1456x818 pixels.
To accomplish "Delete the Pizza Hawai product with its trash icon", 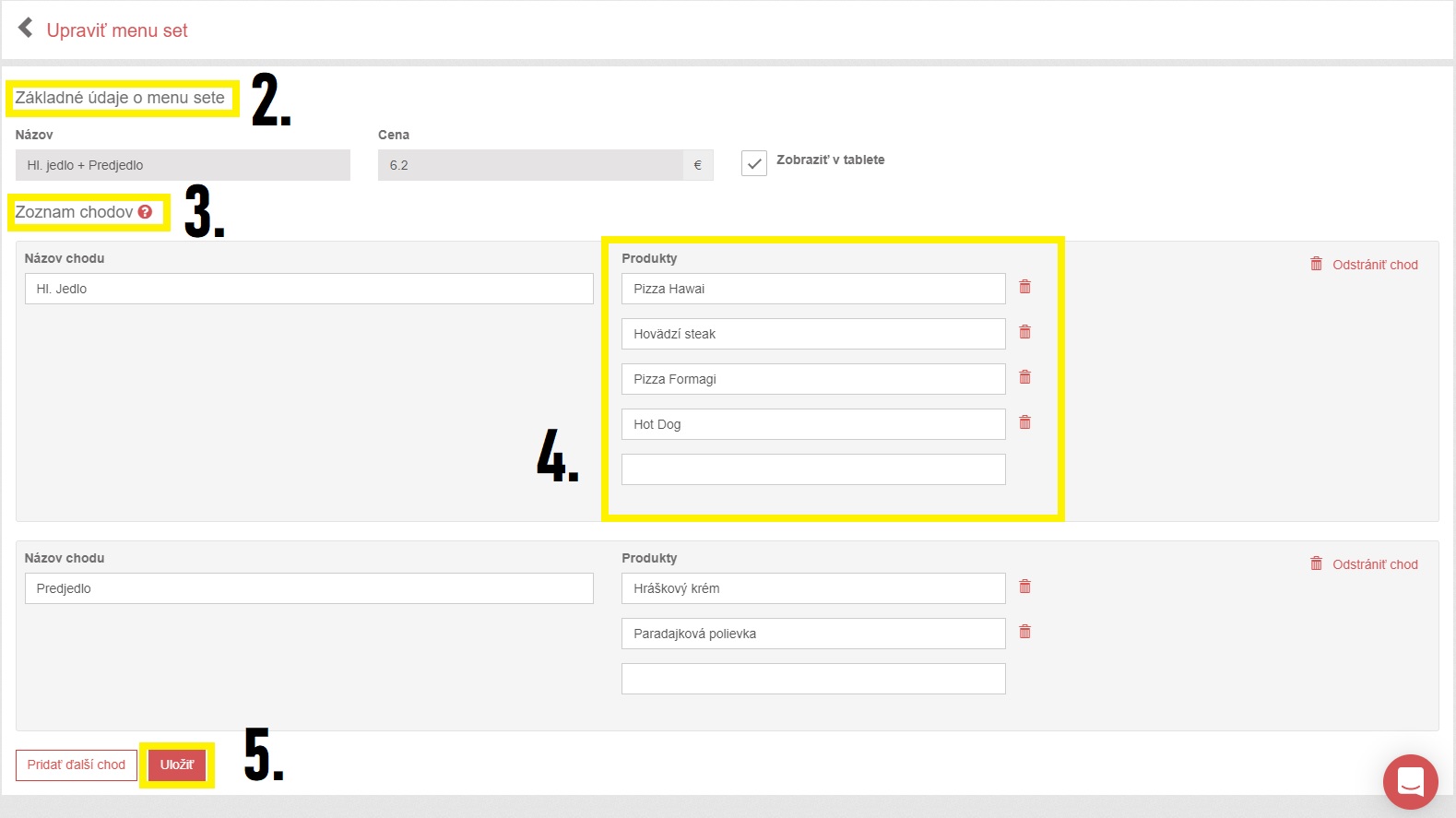I will [1024, 287].
